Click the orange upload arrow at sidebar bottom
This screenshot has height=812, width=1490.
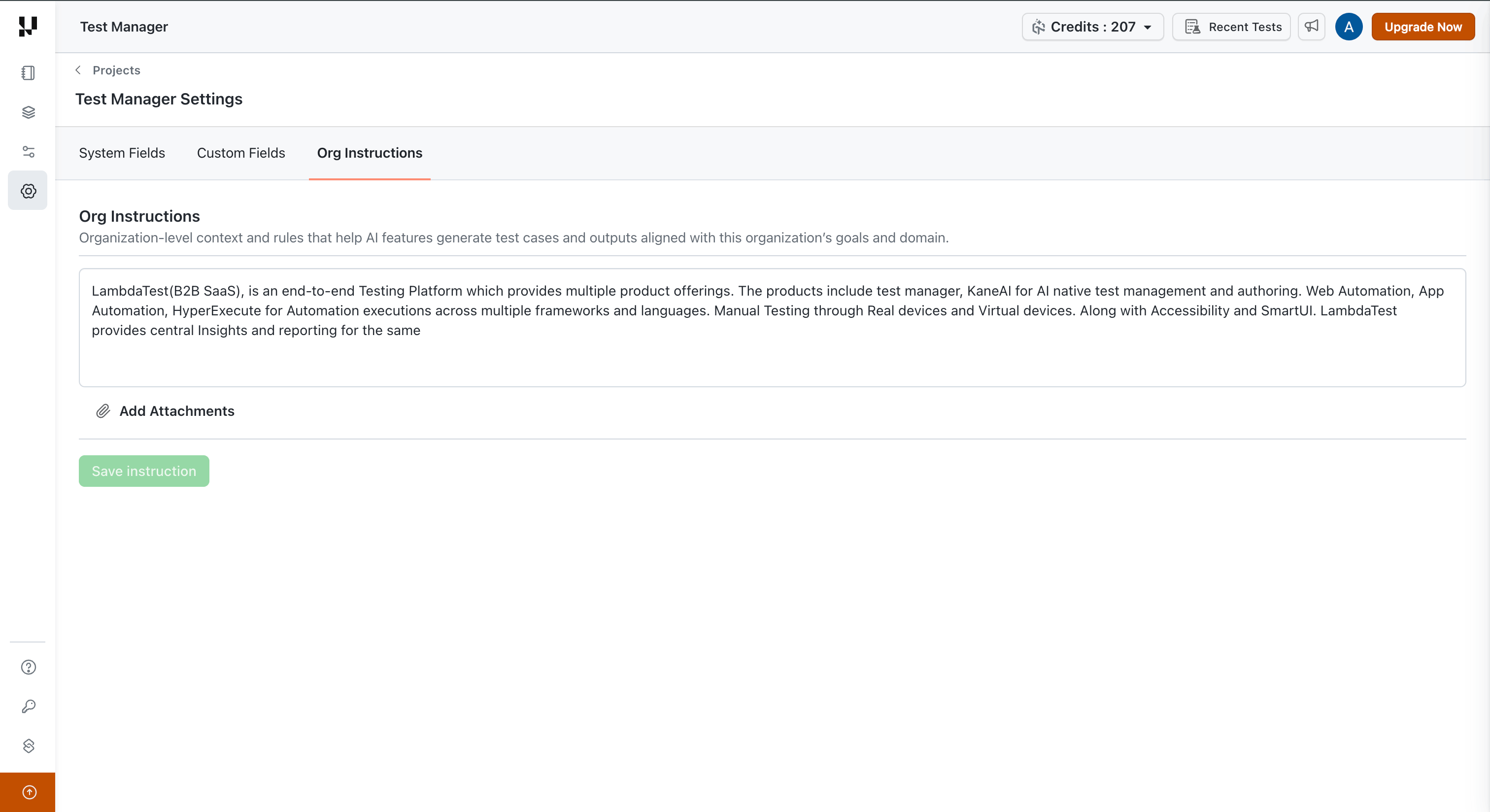(28, 792)
